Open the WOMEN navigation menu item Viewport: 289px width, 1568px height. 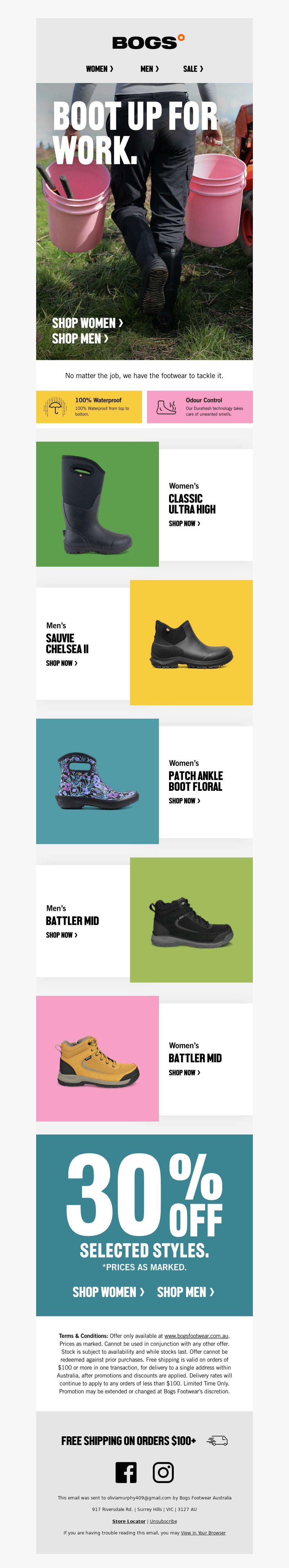point(99,69)
